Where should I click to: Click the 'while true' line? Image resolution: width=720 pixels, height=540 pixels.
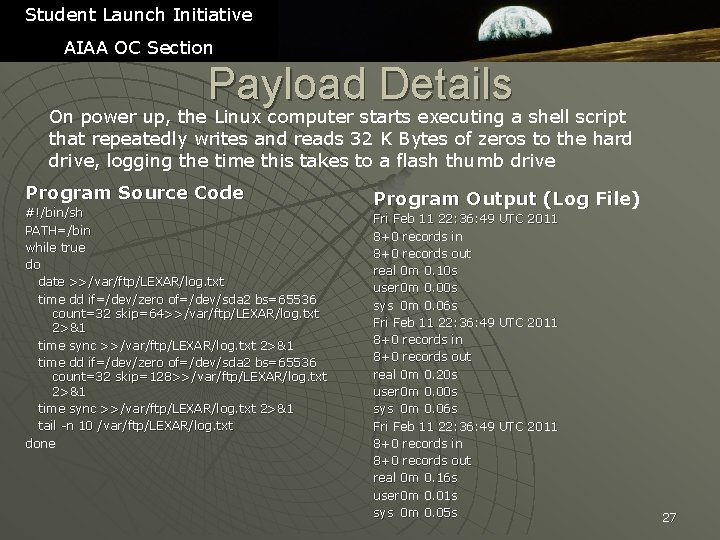tap(56, 248)
